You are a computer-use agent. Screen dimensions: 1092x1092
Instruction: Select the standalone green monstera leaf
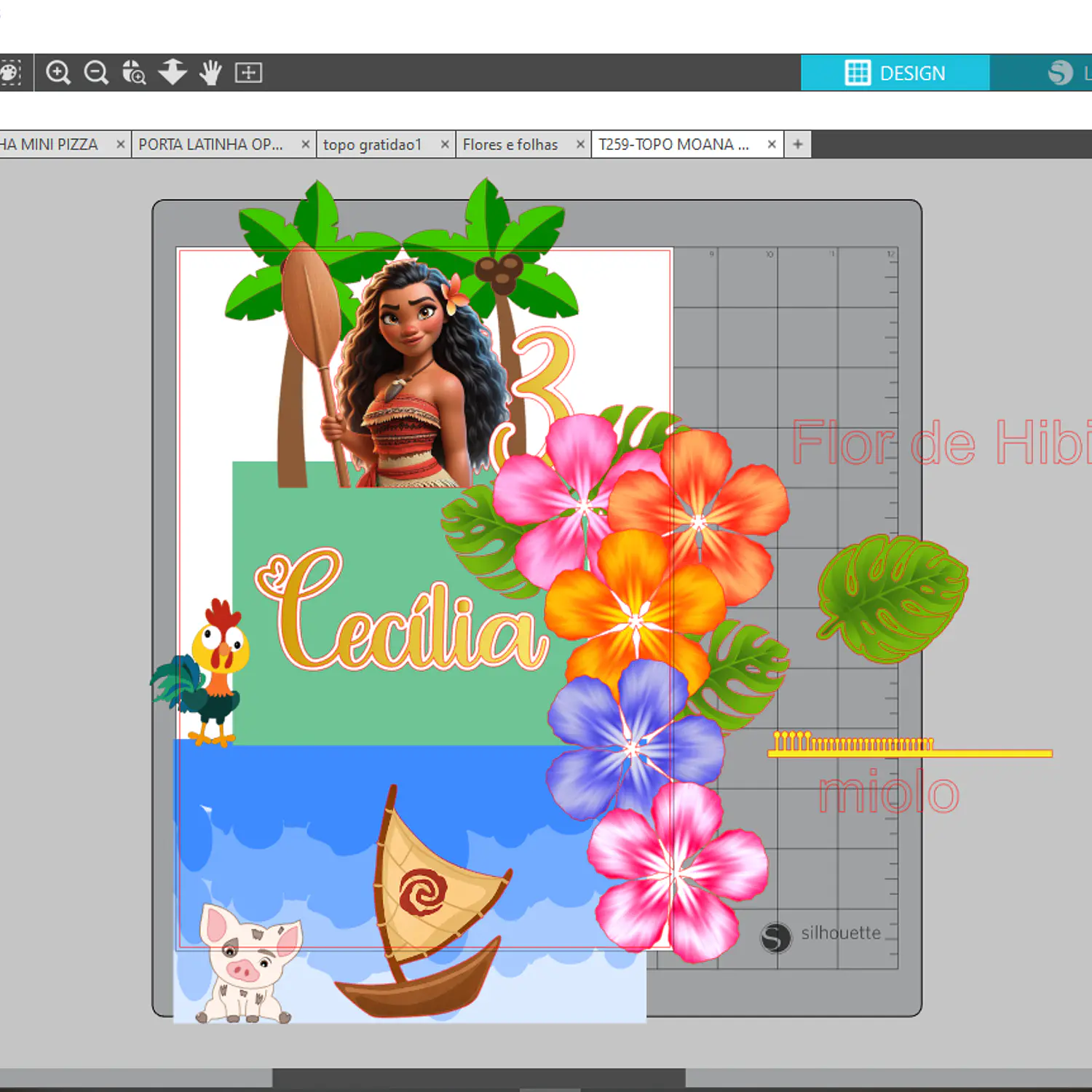[892, 598]
